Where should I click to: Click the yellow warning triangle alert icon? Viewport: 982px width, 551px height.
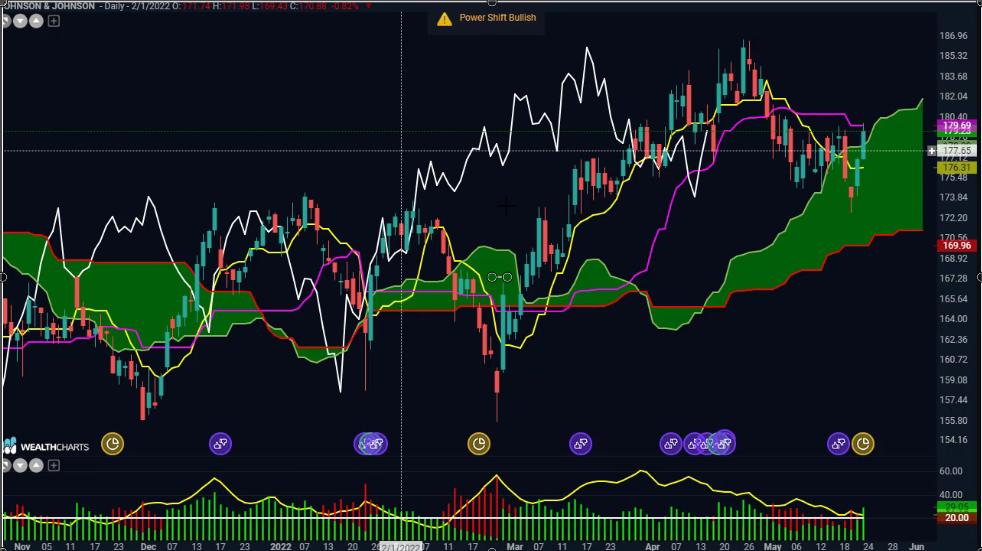click(444, 19)
